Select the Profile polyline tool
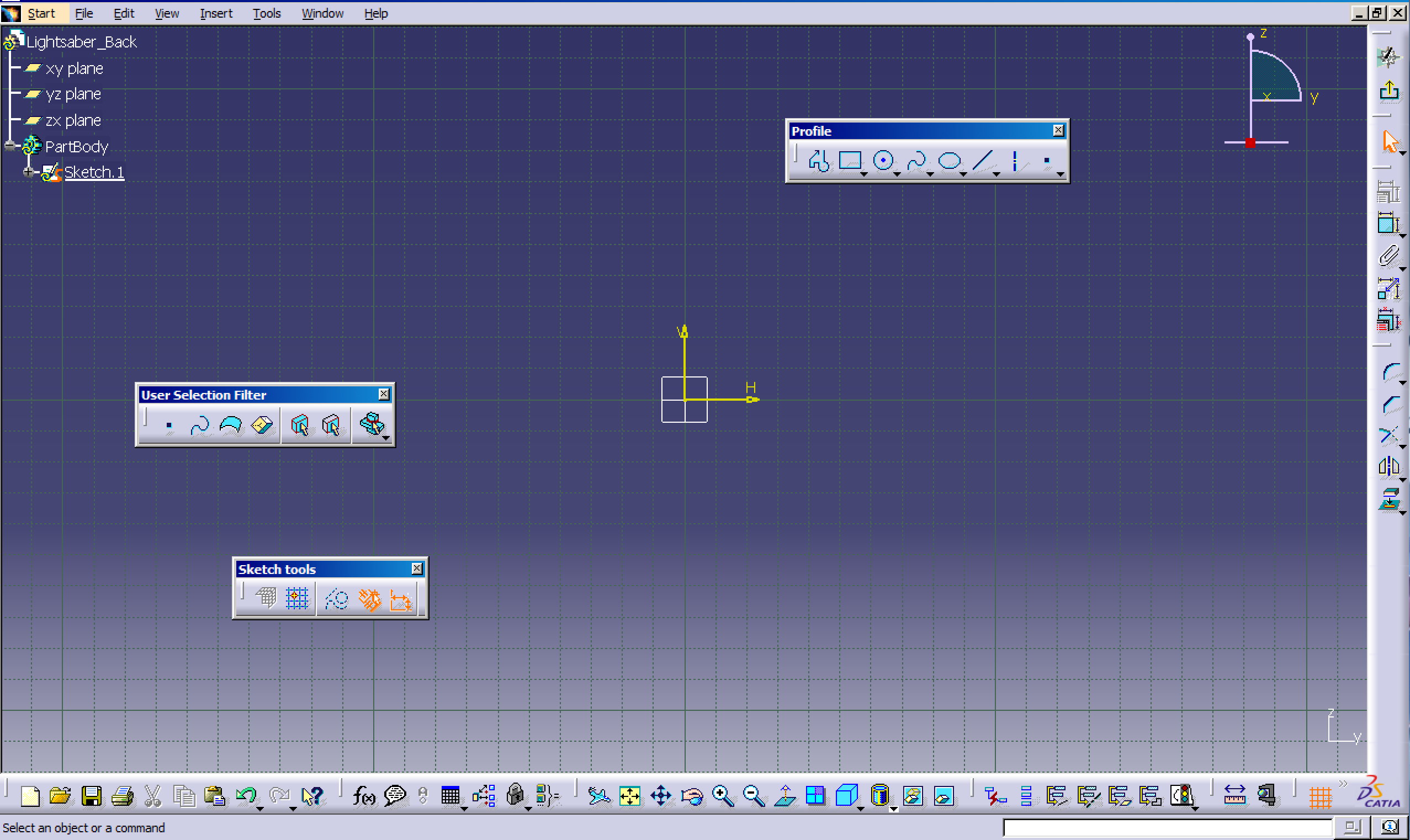 click(819, 161)
